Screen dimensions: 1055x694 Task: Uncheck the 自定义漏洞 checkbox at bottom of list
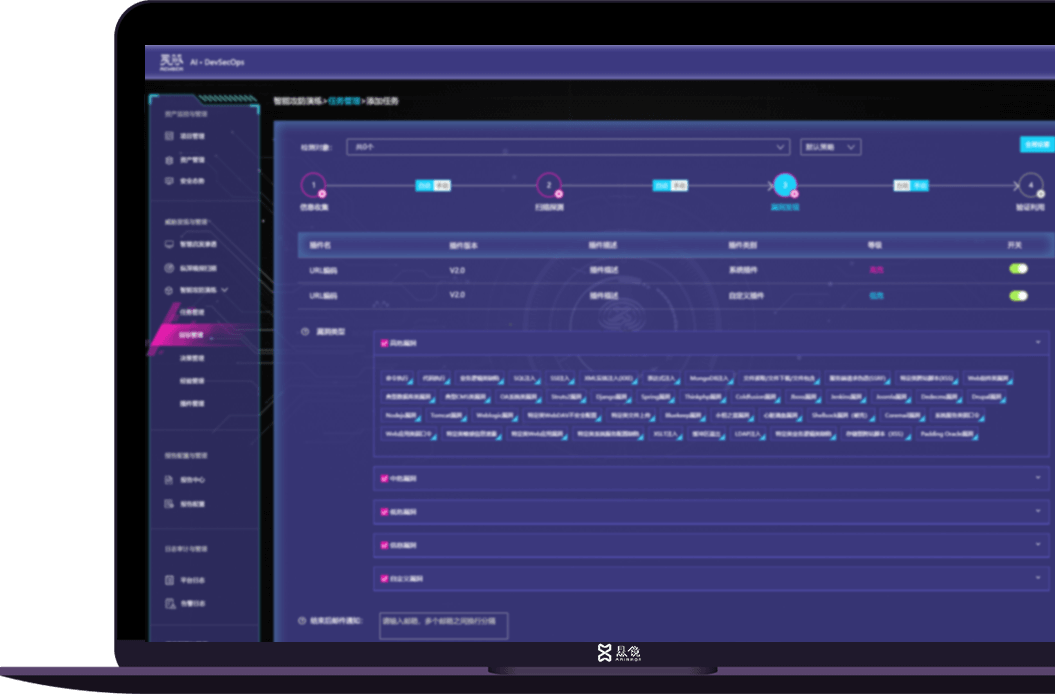[x=384, y=578]
